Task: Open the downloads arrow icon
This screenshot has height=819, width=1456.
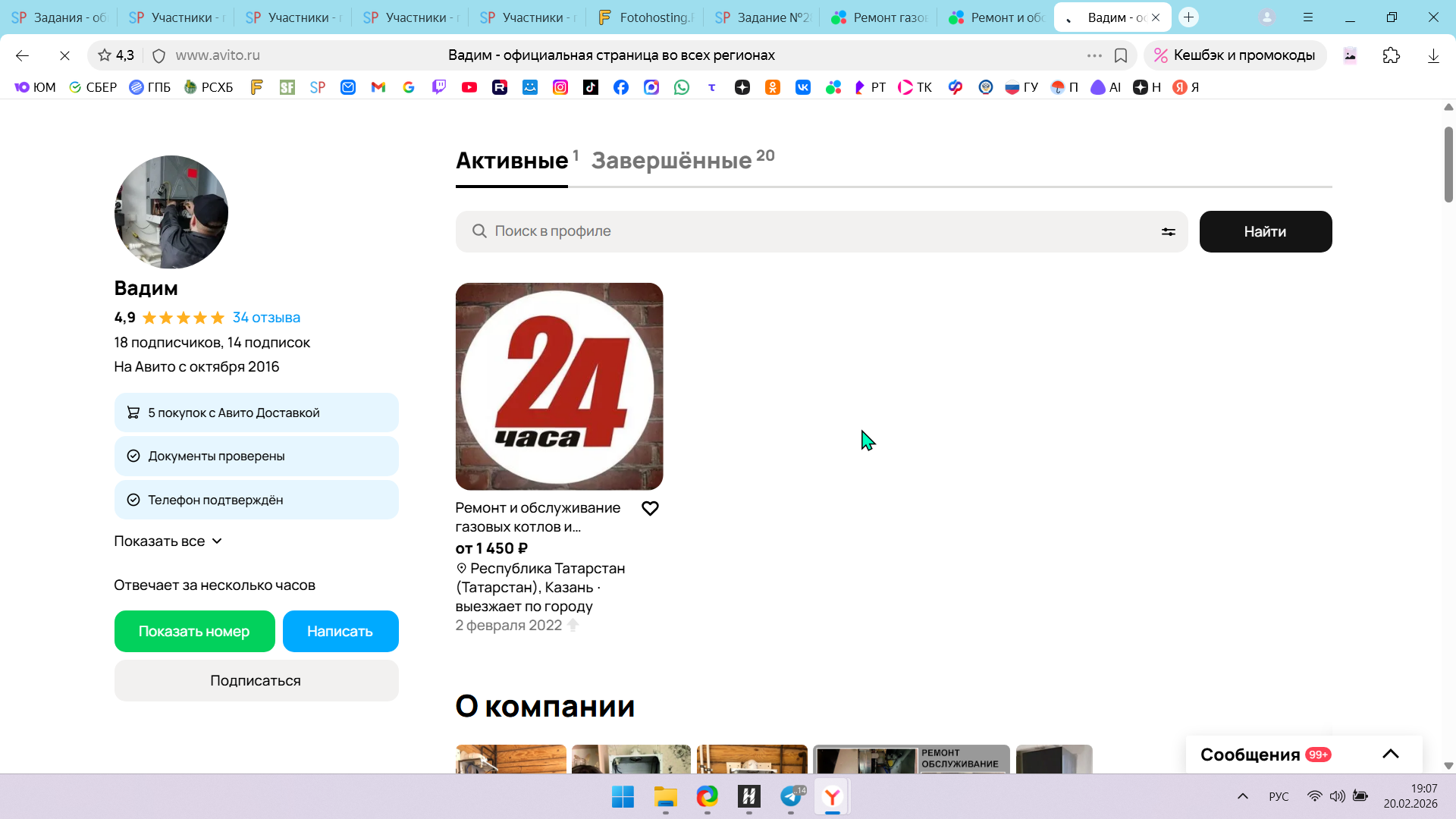Action: click(x=1432, y=55)
